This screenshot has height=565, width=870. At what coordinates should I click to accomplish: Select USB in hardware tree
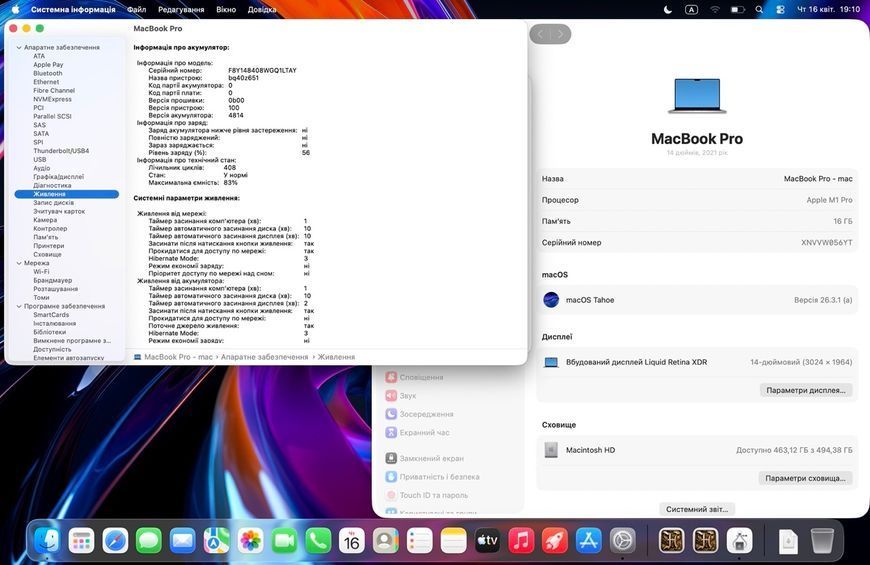(x=40, y=159)
